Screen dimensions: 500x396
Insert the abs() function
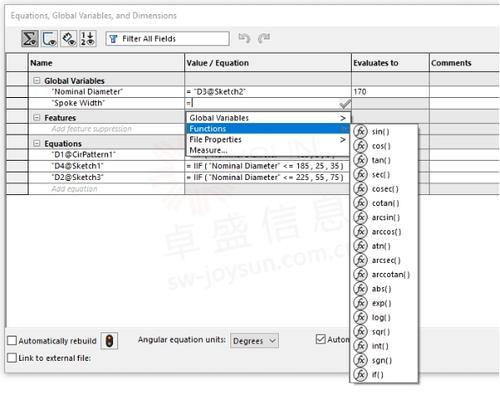385,289
